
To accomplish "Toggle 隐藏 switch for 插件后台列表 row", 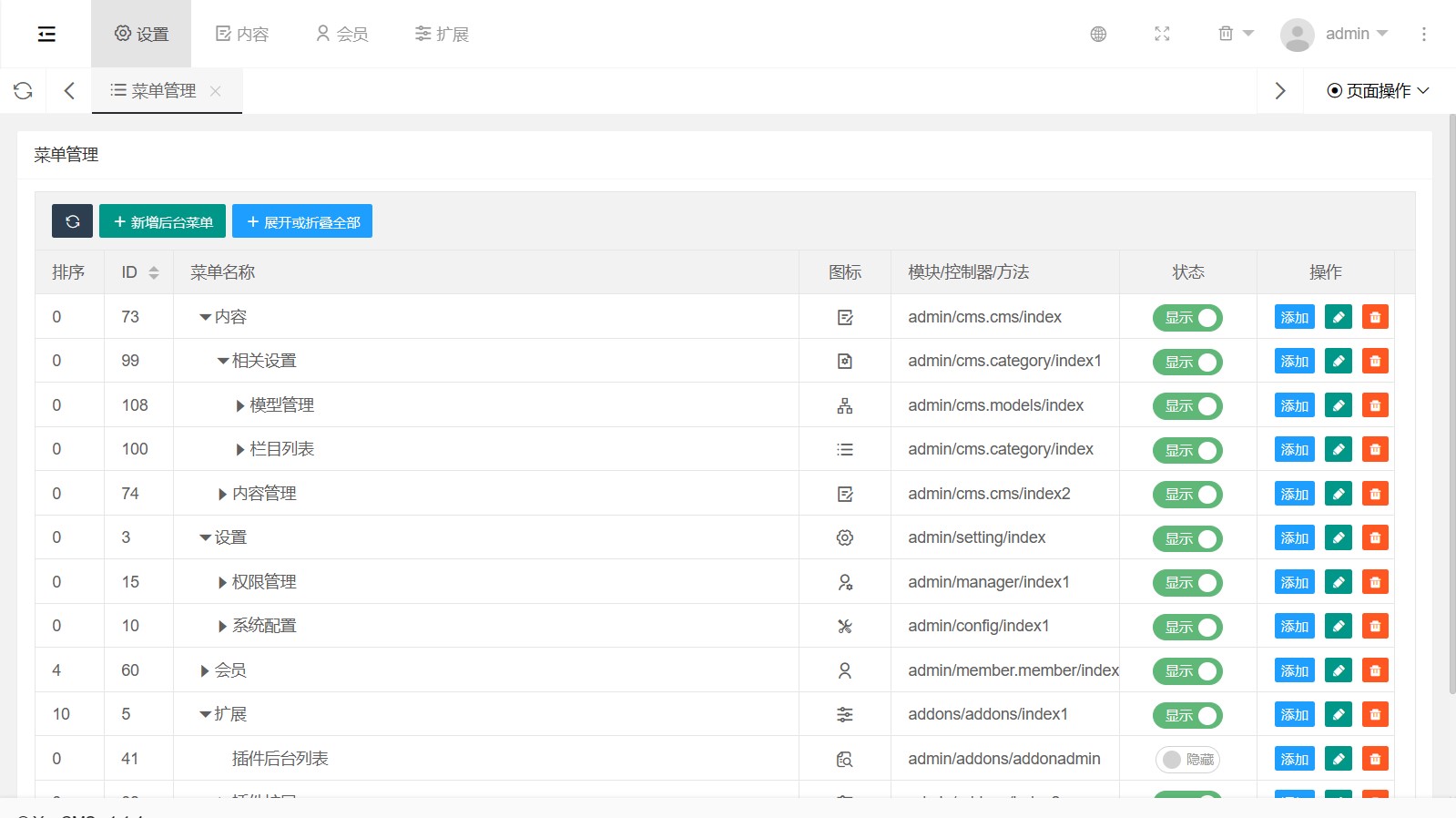I will tap(1187, 759).
